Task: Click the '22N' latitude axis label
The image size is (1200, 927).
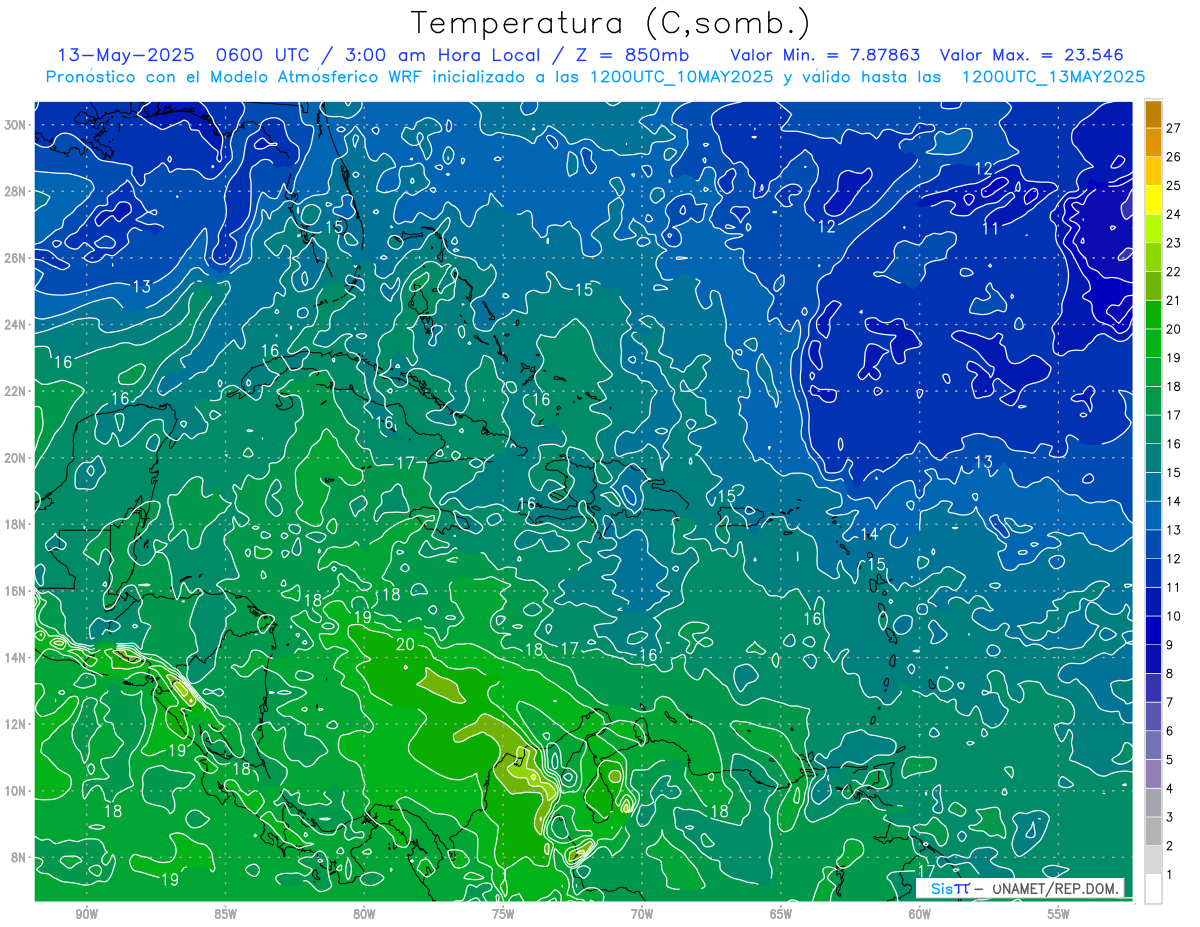Action: pyautogui.click(x=16, y=391)
